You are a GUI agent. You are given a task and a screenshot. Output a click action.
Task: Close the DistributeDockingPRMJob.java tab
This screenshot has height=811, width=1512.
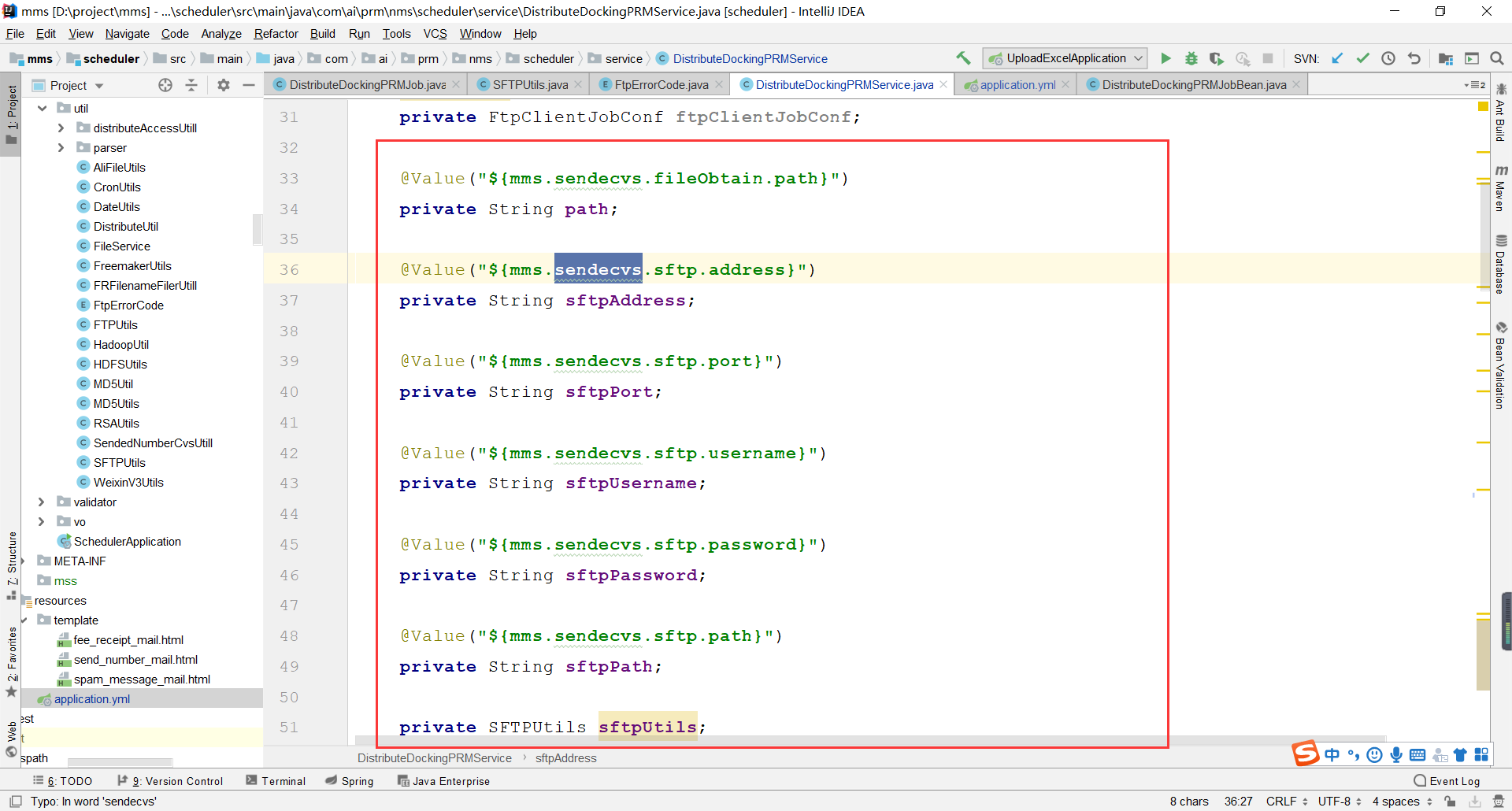point(456,85)
